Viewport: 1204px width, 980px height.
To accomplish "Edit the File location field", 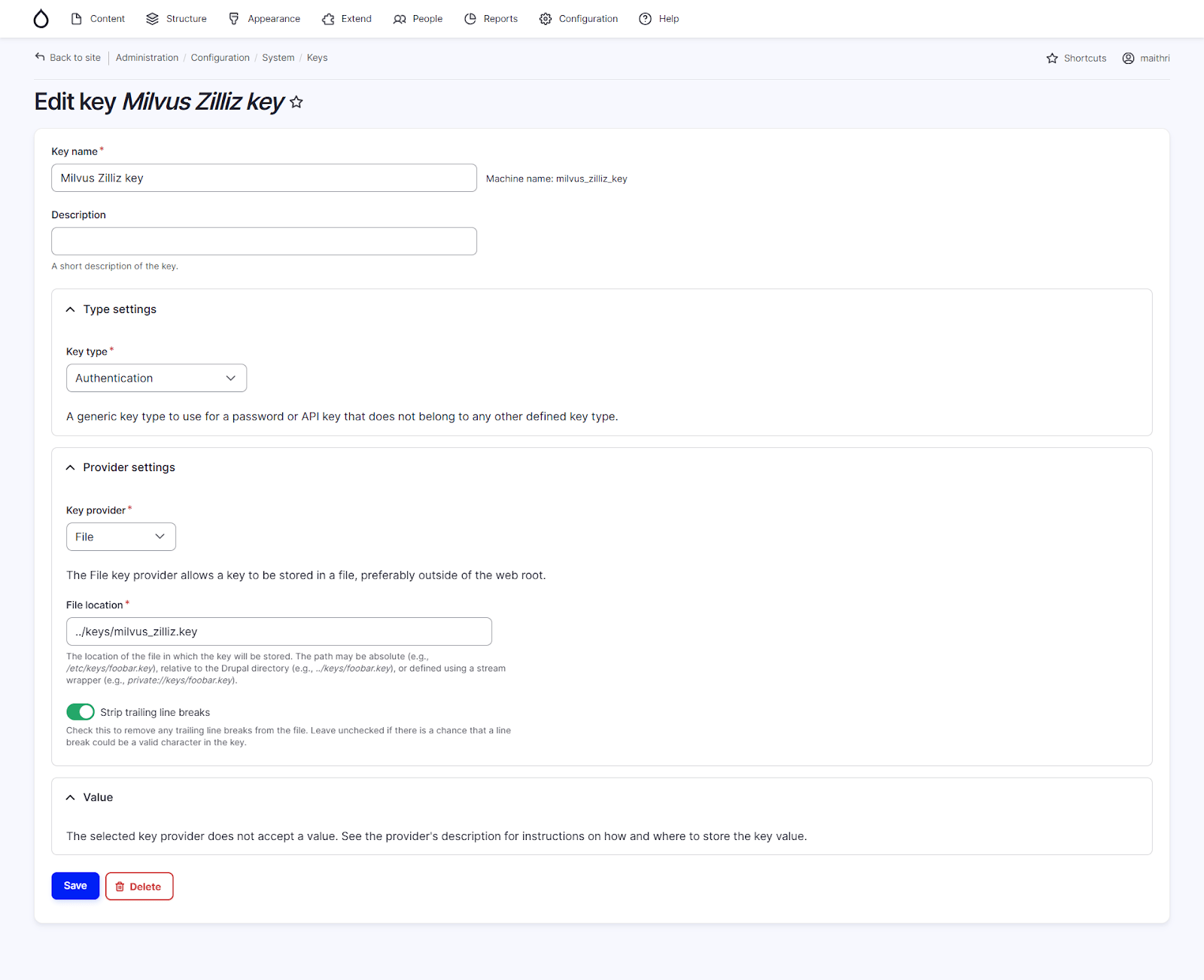I will point(279,632).
